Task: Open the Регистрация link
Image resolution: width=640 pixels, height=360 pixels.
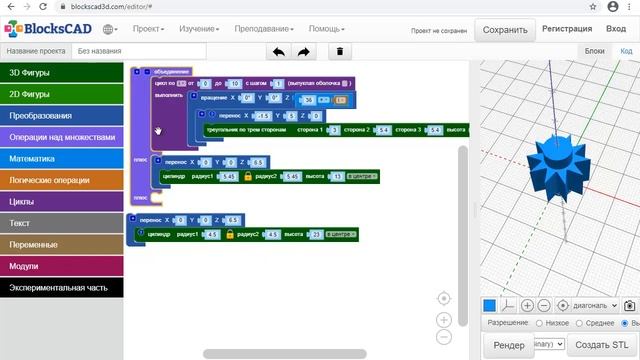Action: click(x=567, y=29)
